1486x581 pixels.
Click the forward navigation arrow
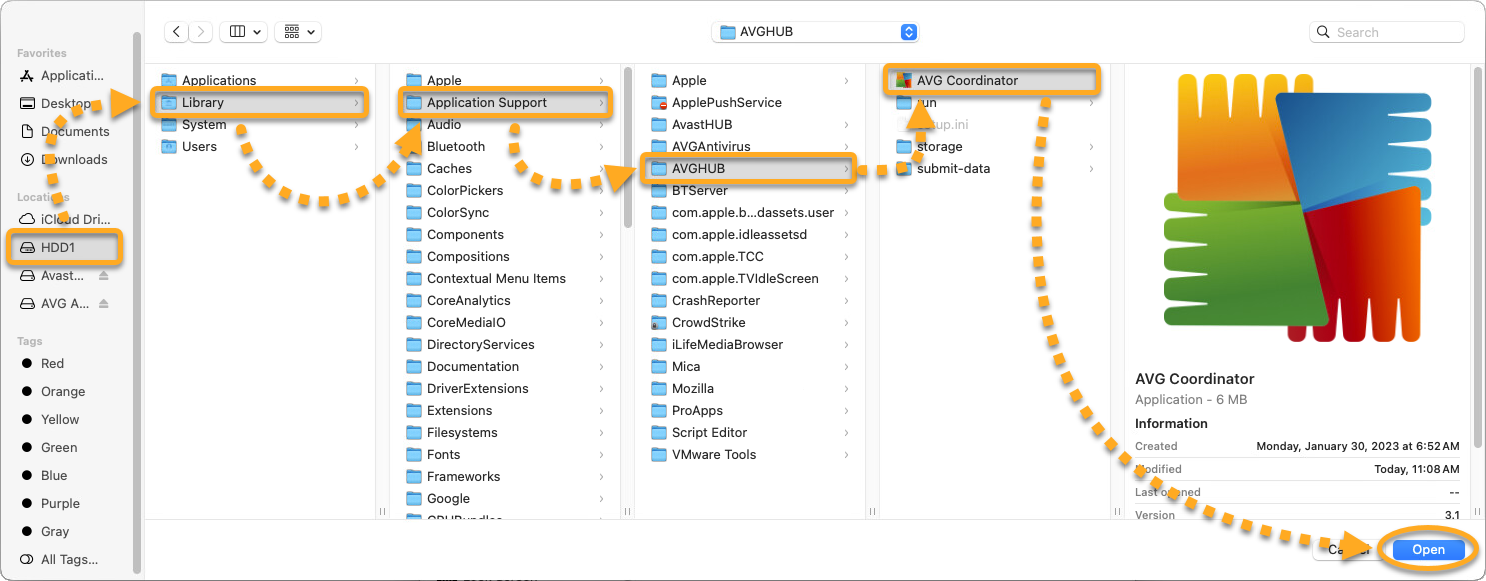(x=201, y=32)
